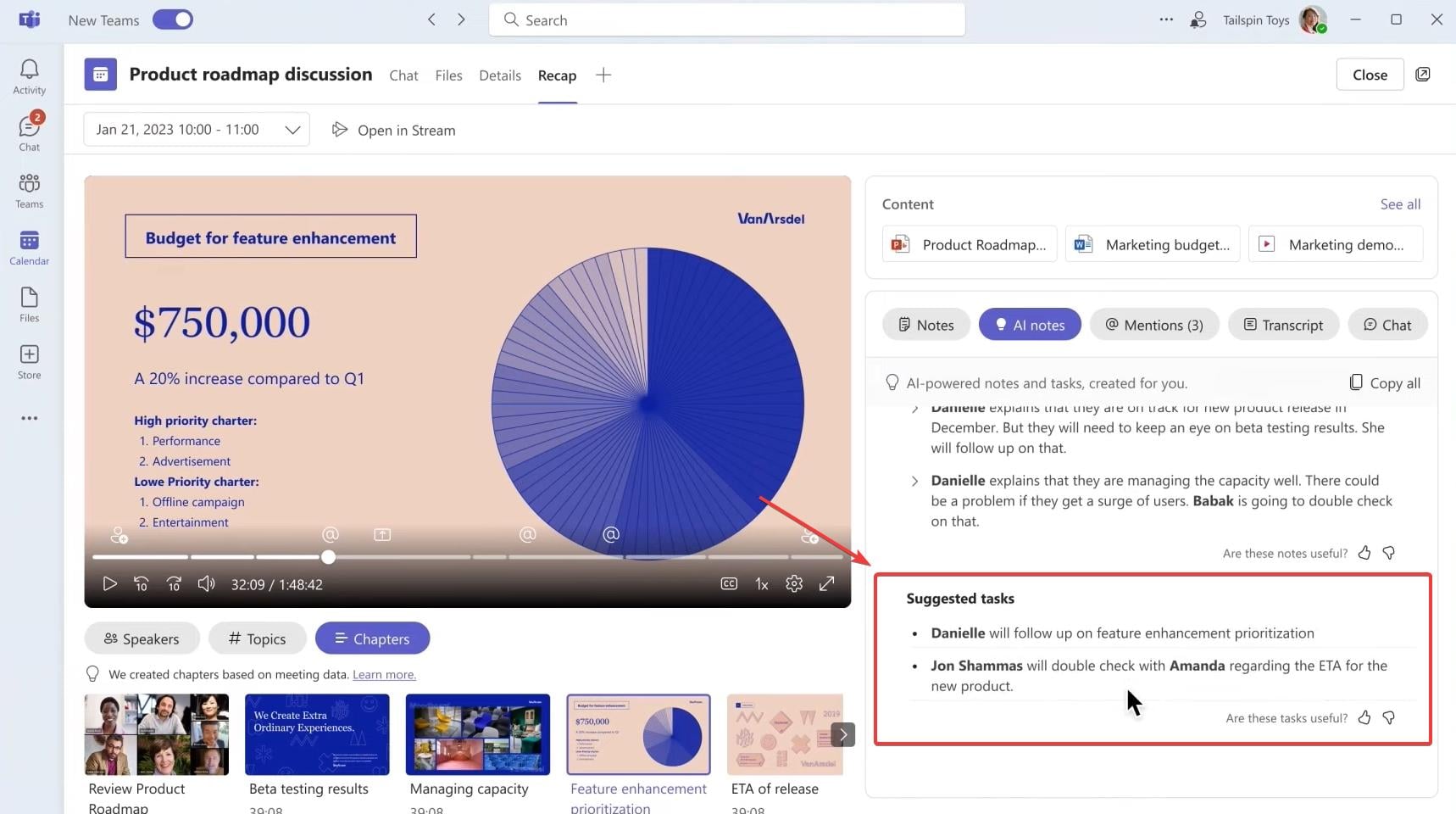Change playback speed 1x

tap(762, 584)
